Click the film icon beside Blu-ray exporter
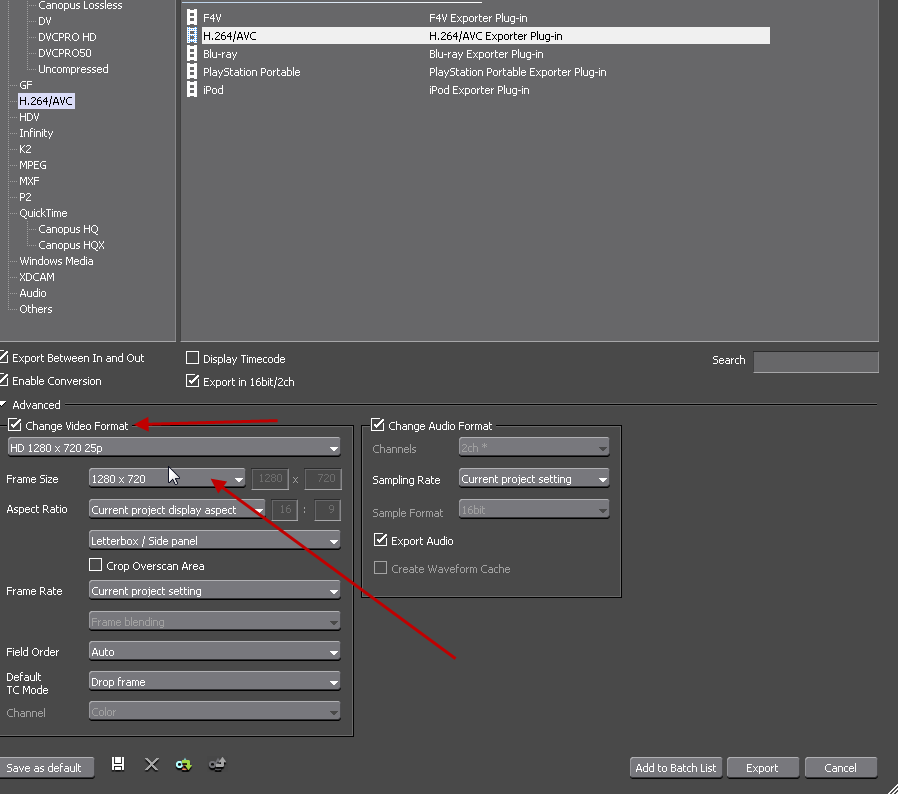 tap(192, 54)
